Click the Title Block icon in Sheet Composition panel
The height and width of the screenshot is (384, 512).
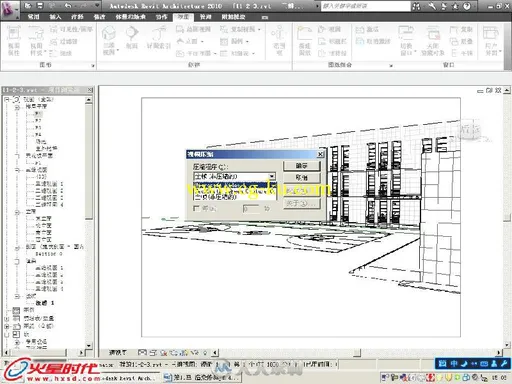321,41
